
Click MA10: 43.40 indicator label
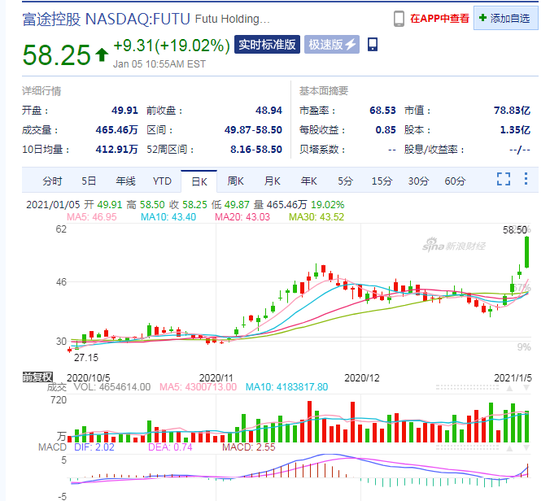[x=168, y=217]
